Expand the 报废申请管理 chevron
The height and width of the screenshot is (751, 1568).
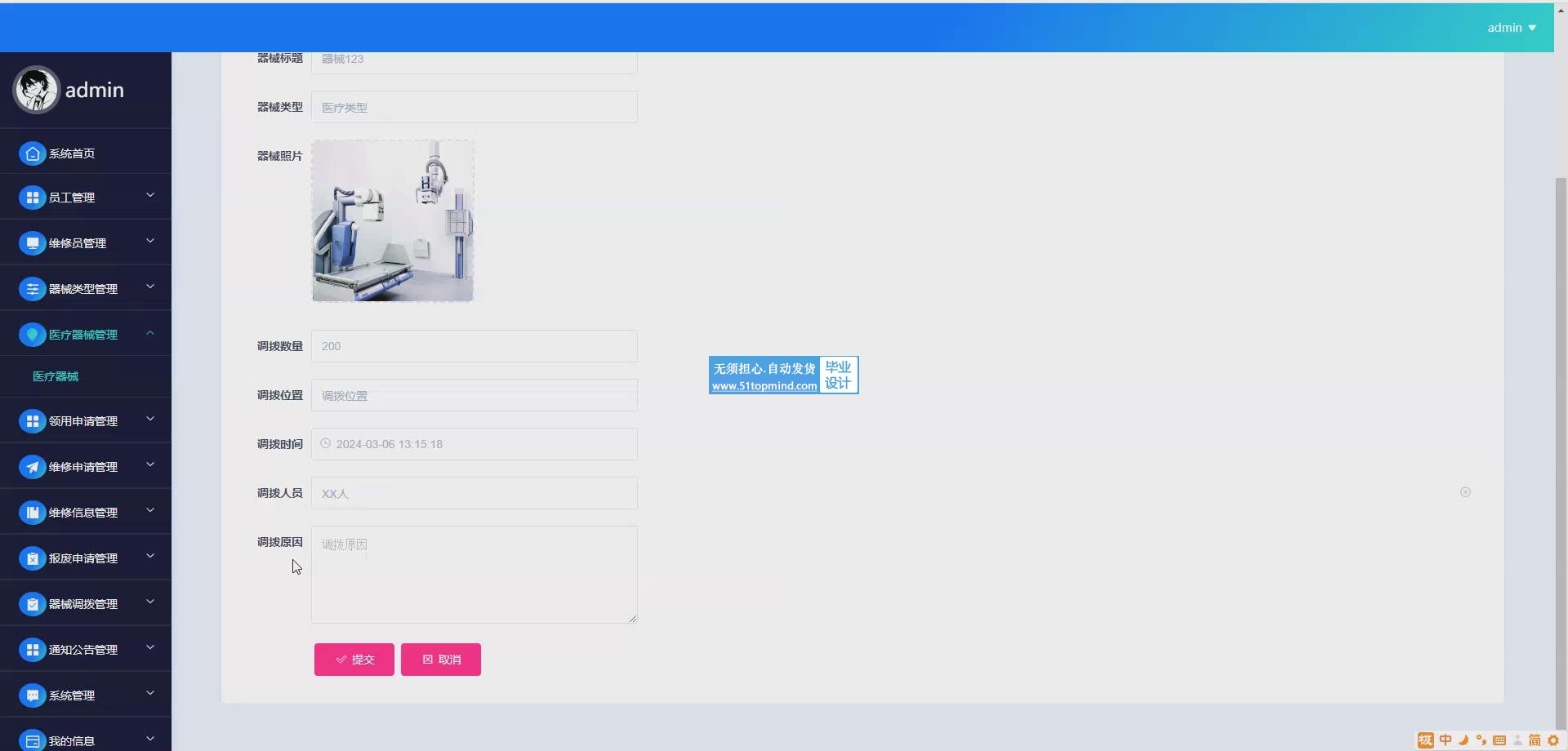(150, 556)
